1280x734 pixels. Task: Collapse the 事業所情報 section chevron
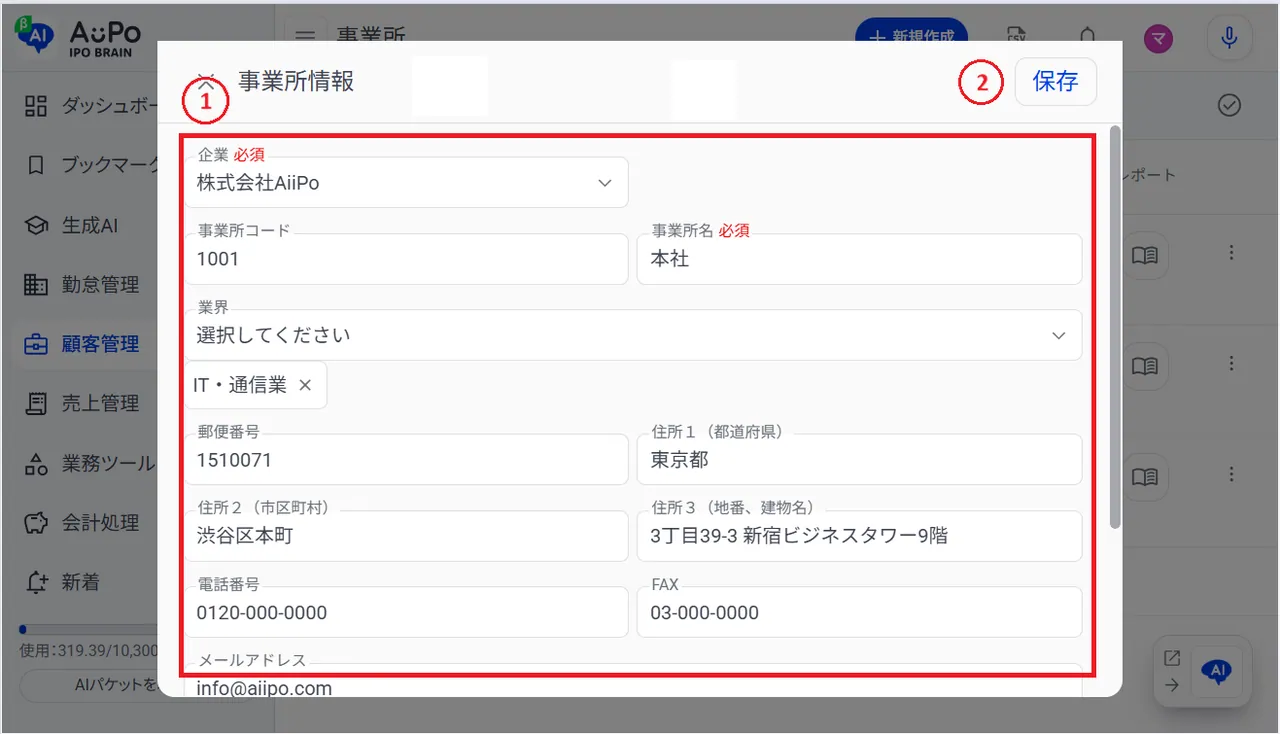click(206, 84)
